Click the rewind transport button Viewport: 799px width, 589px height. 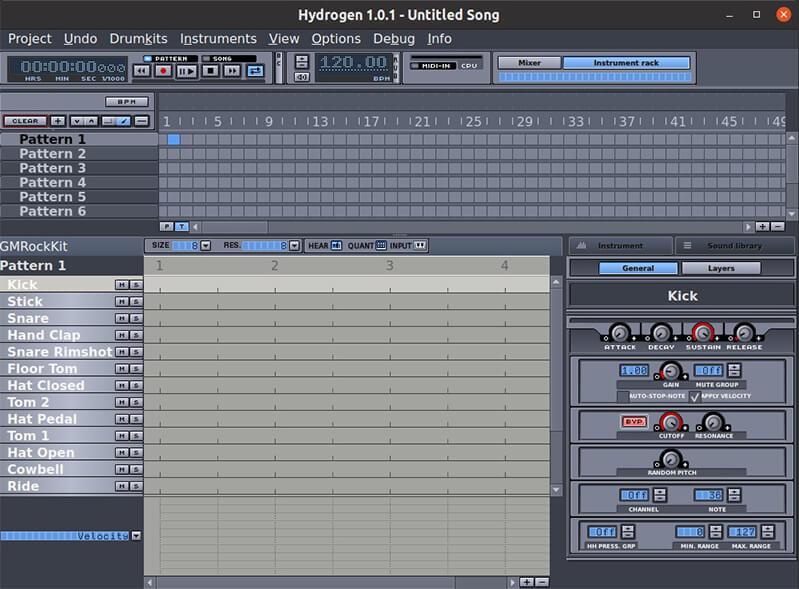coord(141,71)
